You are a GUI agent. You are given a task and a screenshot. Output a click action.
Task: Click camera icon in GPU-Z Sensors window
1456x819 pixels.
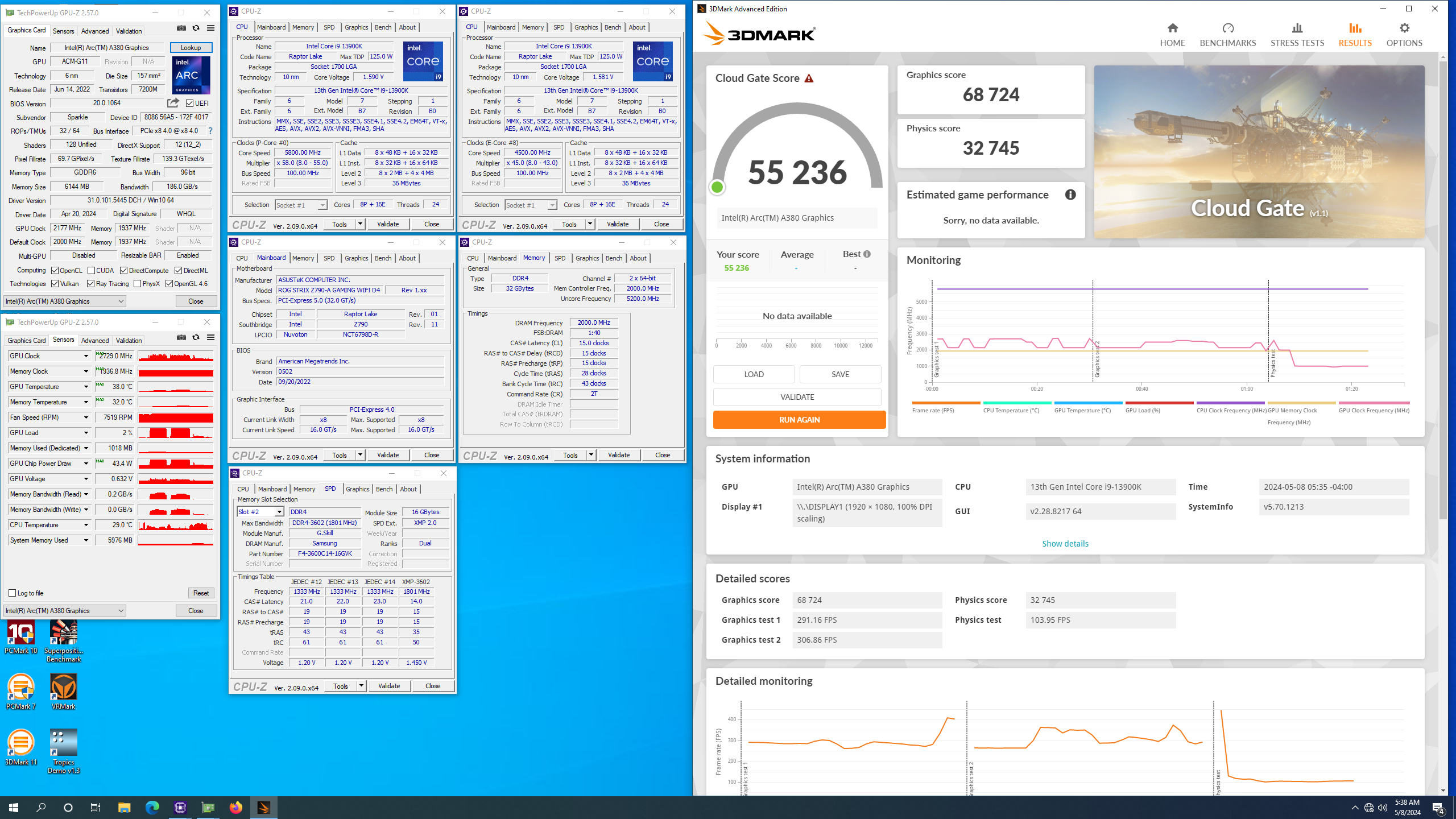pyautogui.click(x=181, y=337)
